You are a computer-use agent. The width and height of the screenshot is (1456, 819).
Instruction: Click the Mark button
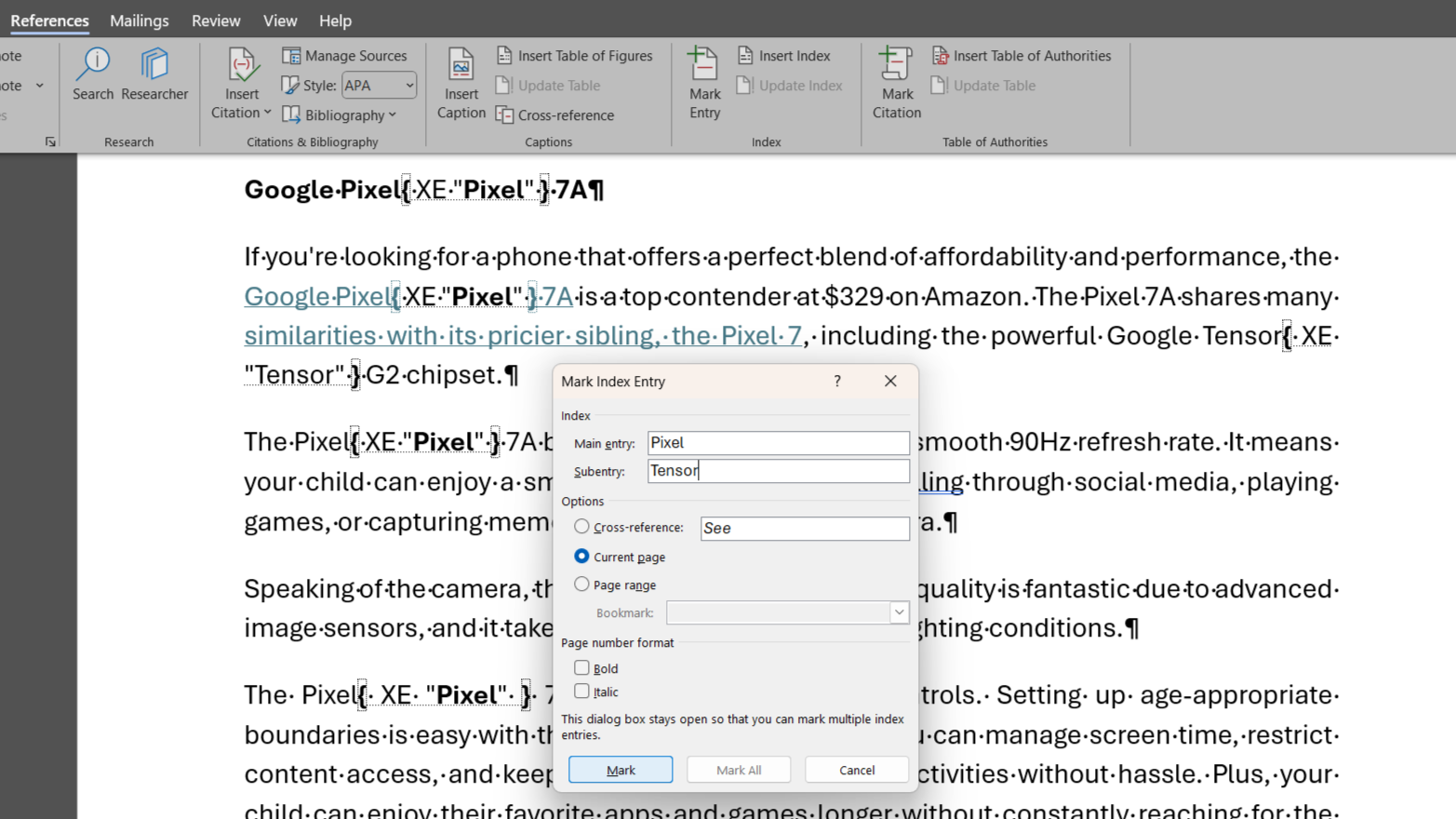pos(621,770)
